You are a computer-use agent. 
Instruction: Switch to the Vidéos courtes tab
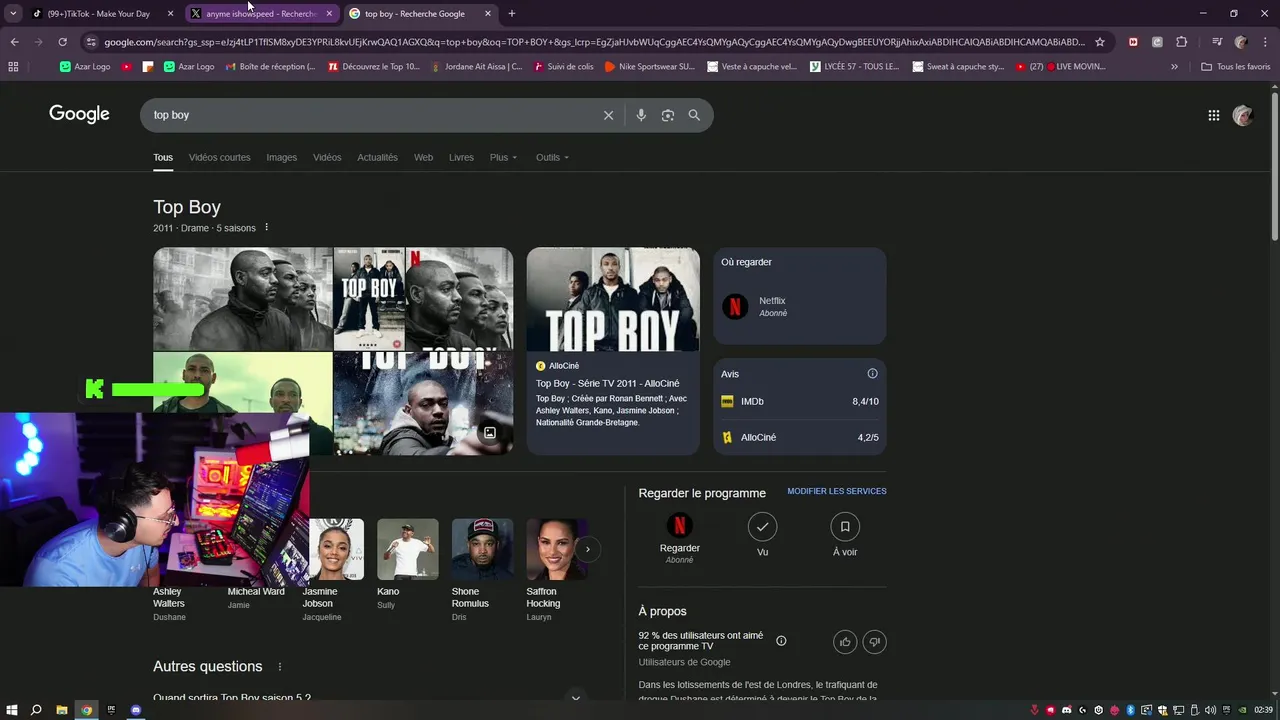pos(220,157)
